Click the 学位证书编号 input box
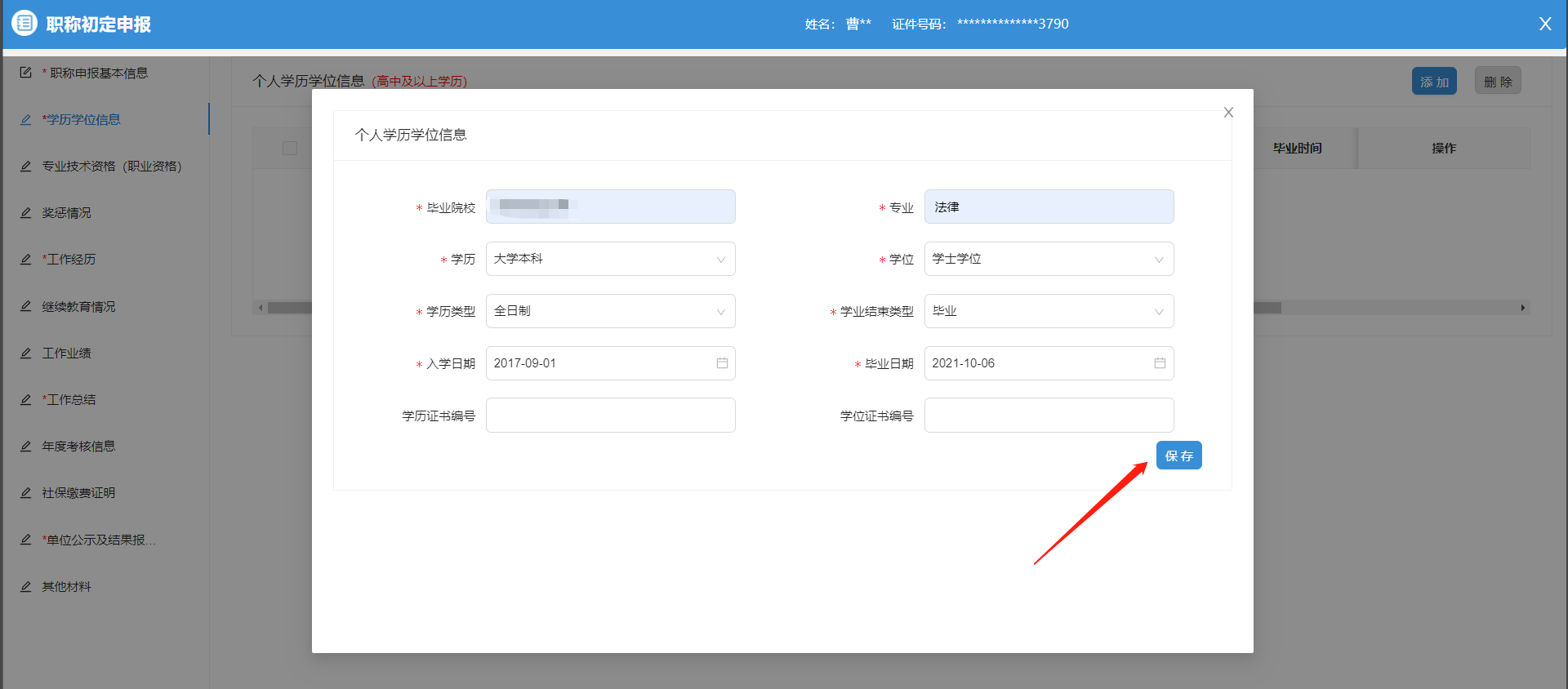 click(1049, 415)
